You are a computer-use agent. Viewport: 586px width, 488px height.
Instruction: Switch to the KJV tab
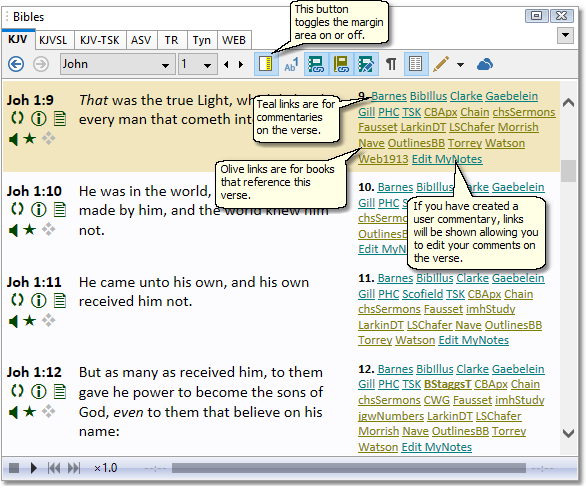(18, 39)
